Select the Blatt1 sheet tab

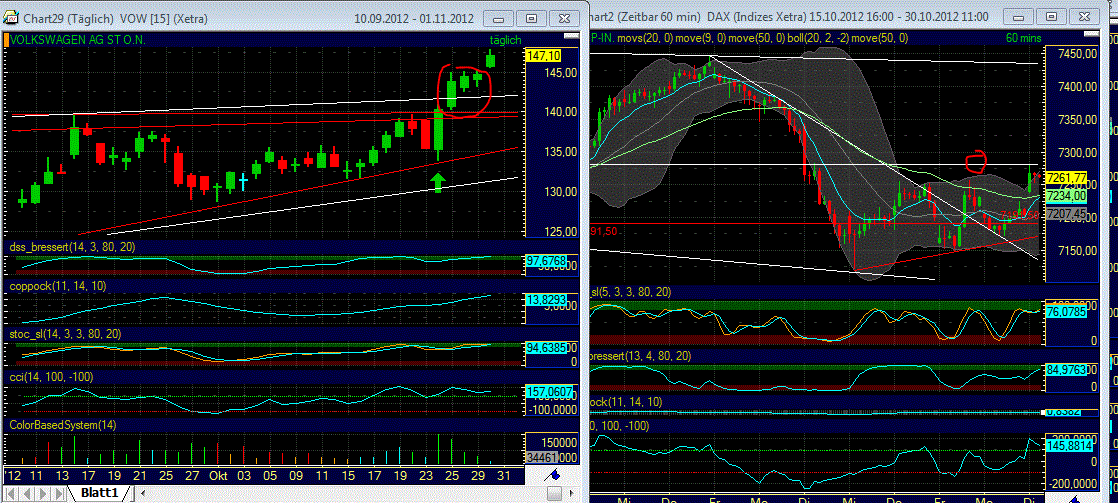tap(99, 493)
